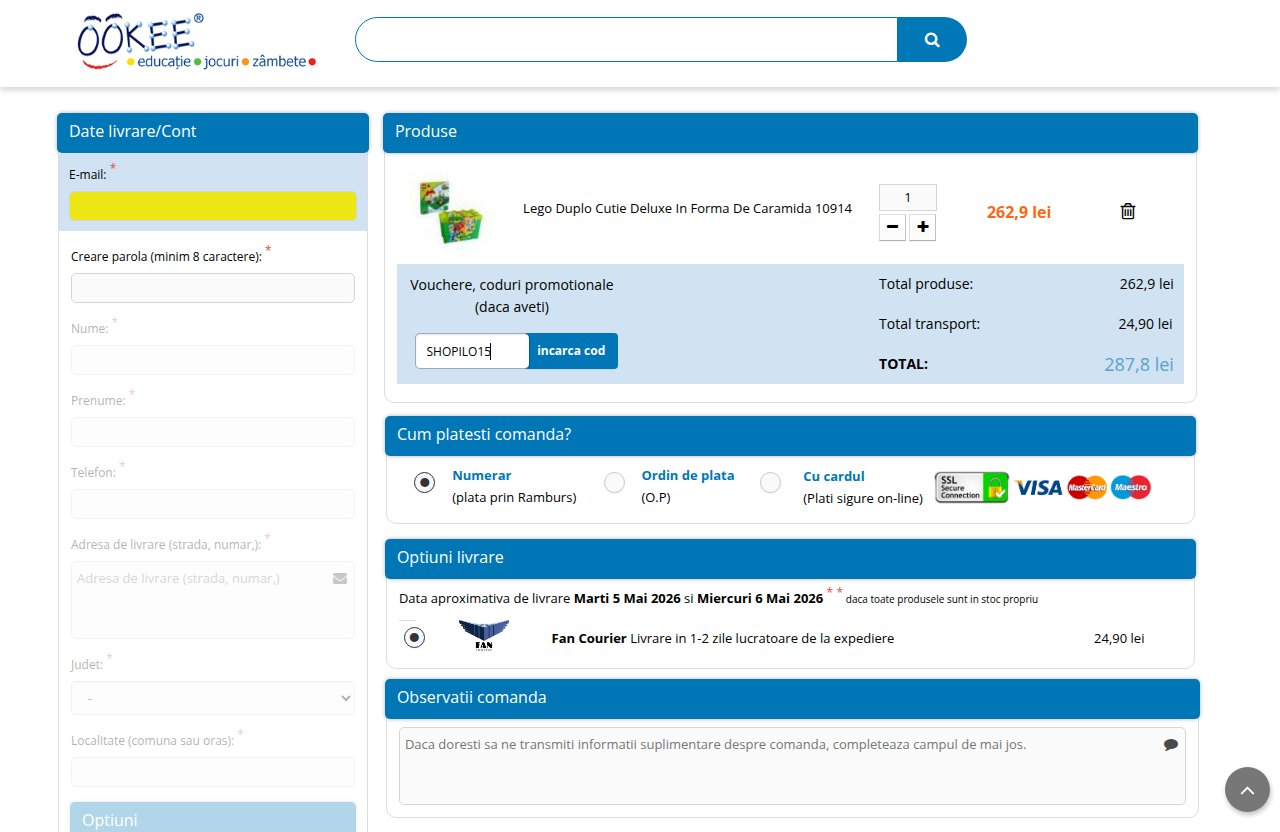
Task: Click the orange 262,9 lei product price
Action: pyautogui.click(x=1018, y=212)
